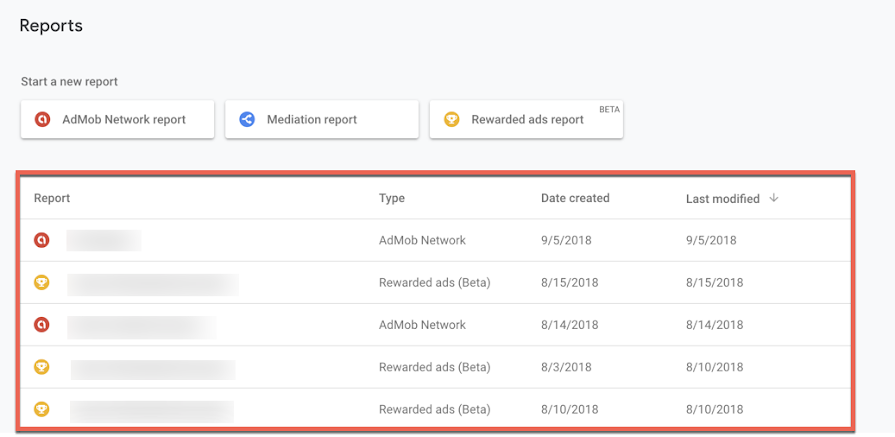Click the blue Mediation share icon
The height and width of the screenshot is (437, 895).
click(x=247, y=119)
